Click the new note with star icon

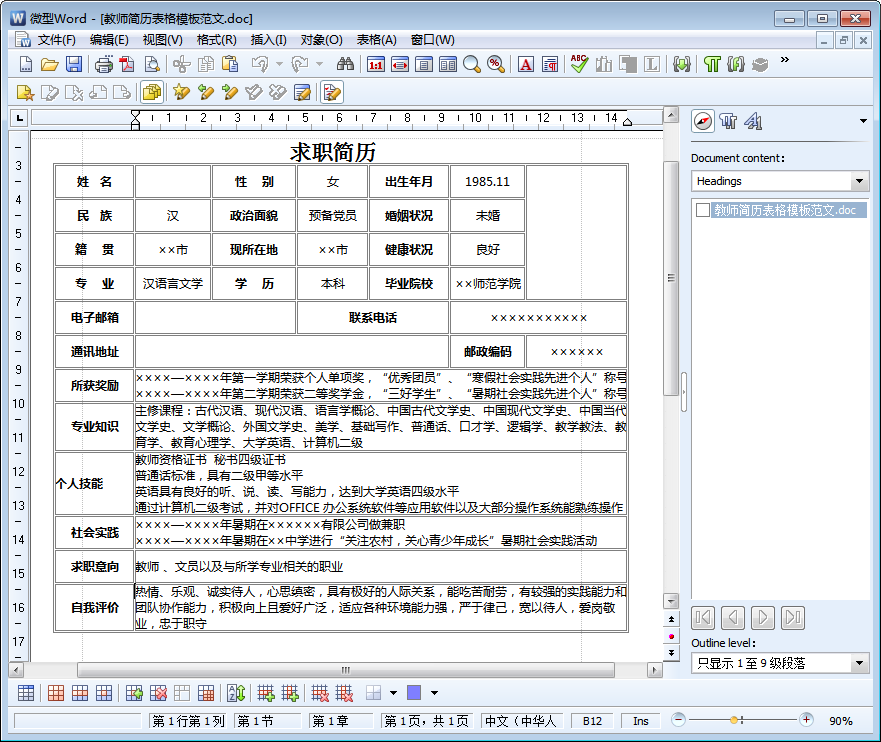[x=26, y=92]
